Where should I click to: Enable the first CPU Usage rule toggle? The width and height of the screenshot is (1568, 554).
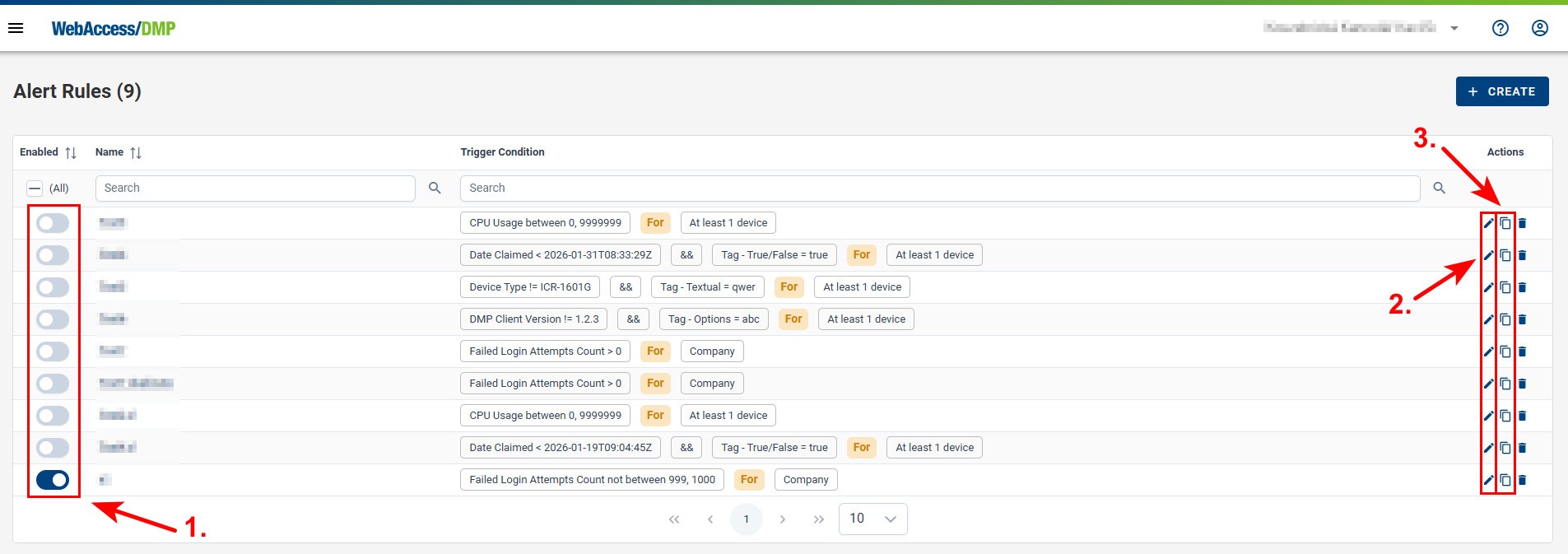tap(53, 223)
